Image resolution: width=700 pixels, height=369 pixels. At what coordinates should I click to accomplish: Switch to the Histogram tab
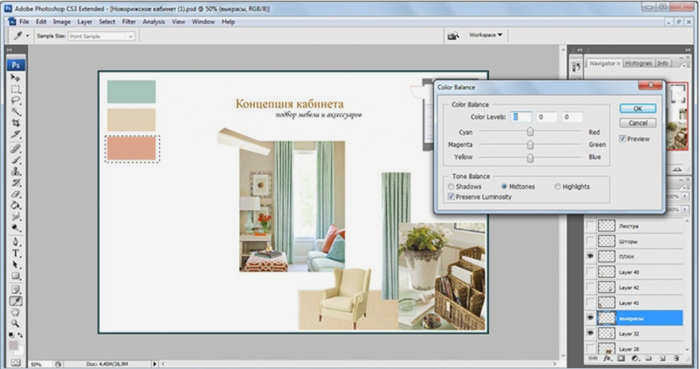[x=638, y=63]
